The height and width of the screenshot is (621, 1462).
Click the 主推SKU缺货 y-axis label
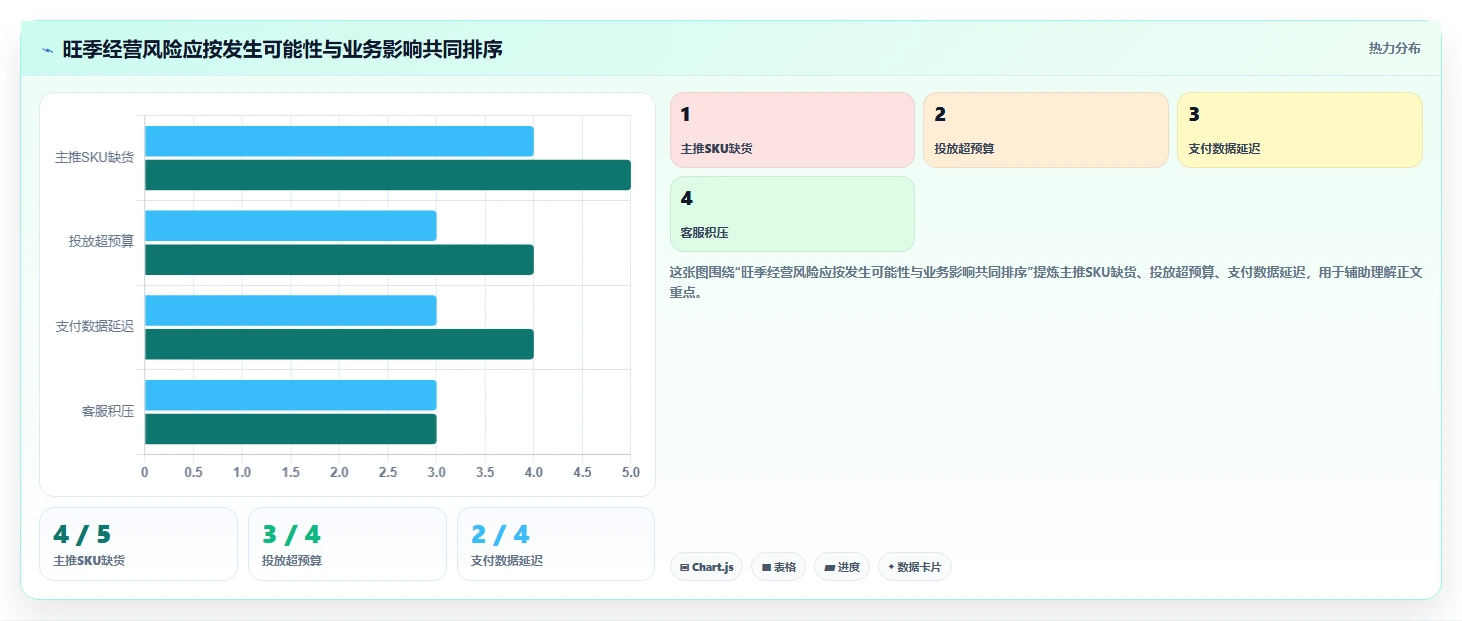pyautogui.click(x=94, y=158)
